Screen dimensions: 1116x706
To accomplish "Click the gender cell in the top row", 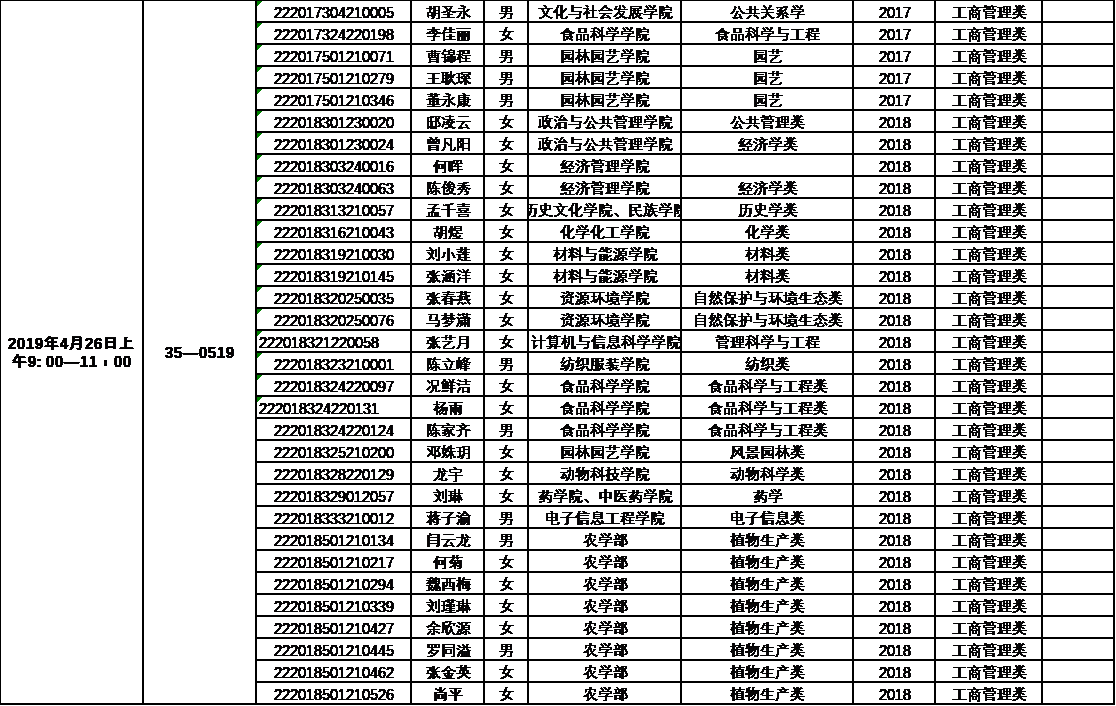I will (506, 12).
